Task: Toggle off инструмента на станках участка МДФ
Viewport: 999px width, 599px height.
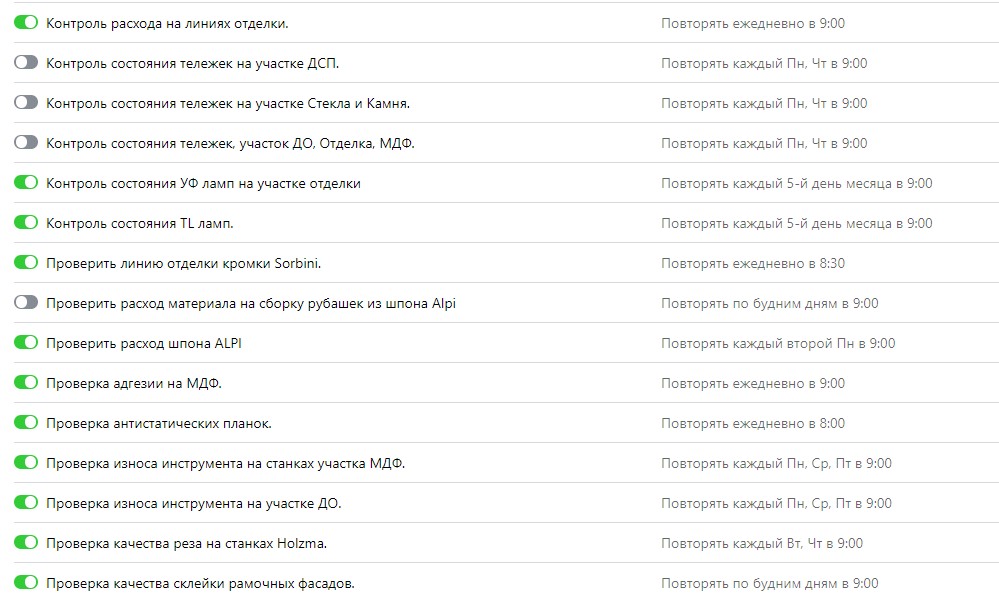Action: click(26, 463)
